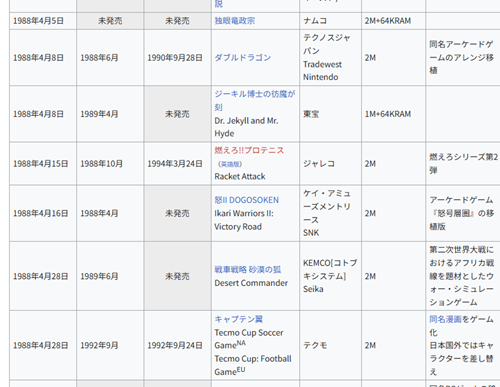Click 1988年4月28日 in the キャプテン翼 row
500x387 pixels.
[40, 345]
